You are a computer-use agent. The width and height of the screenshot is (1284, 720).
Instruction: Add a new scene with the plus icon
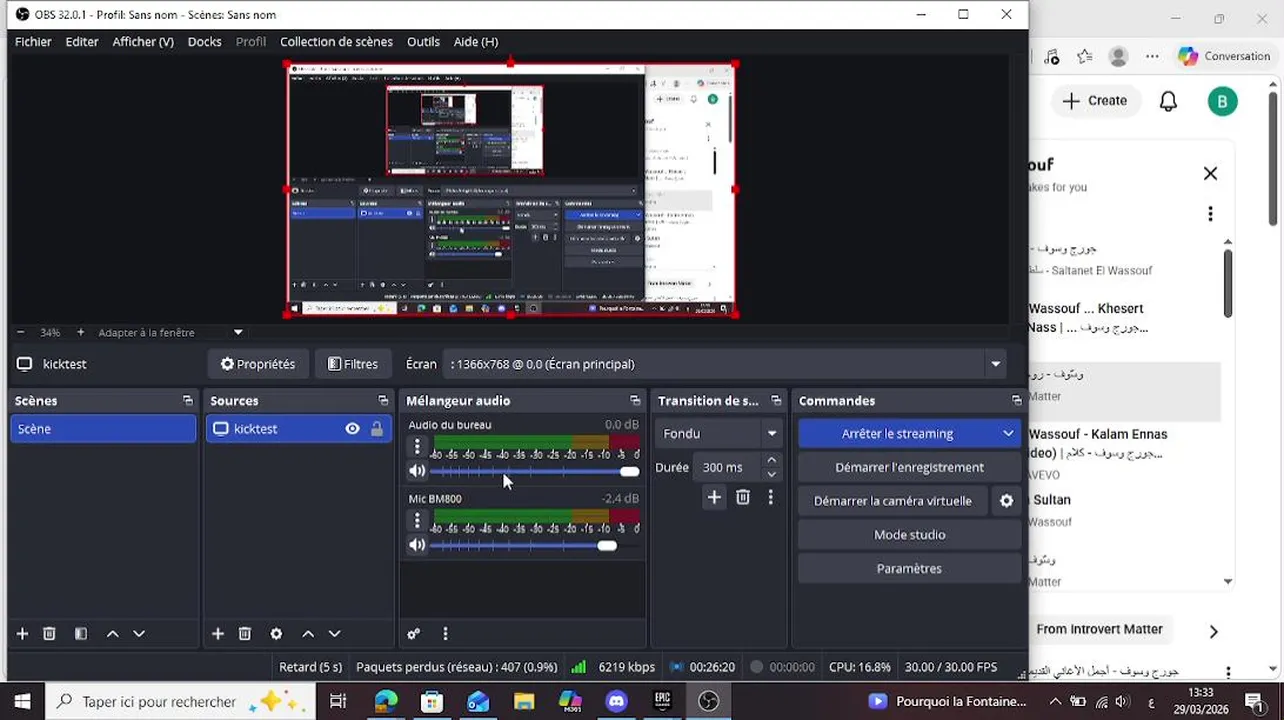click(22, 634)
